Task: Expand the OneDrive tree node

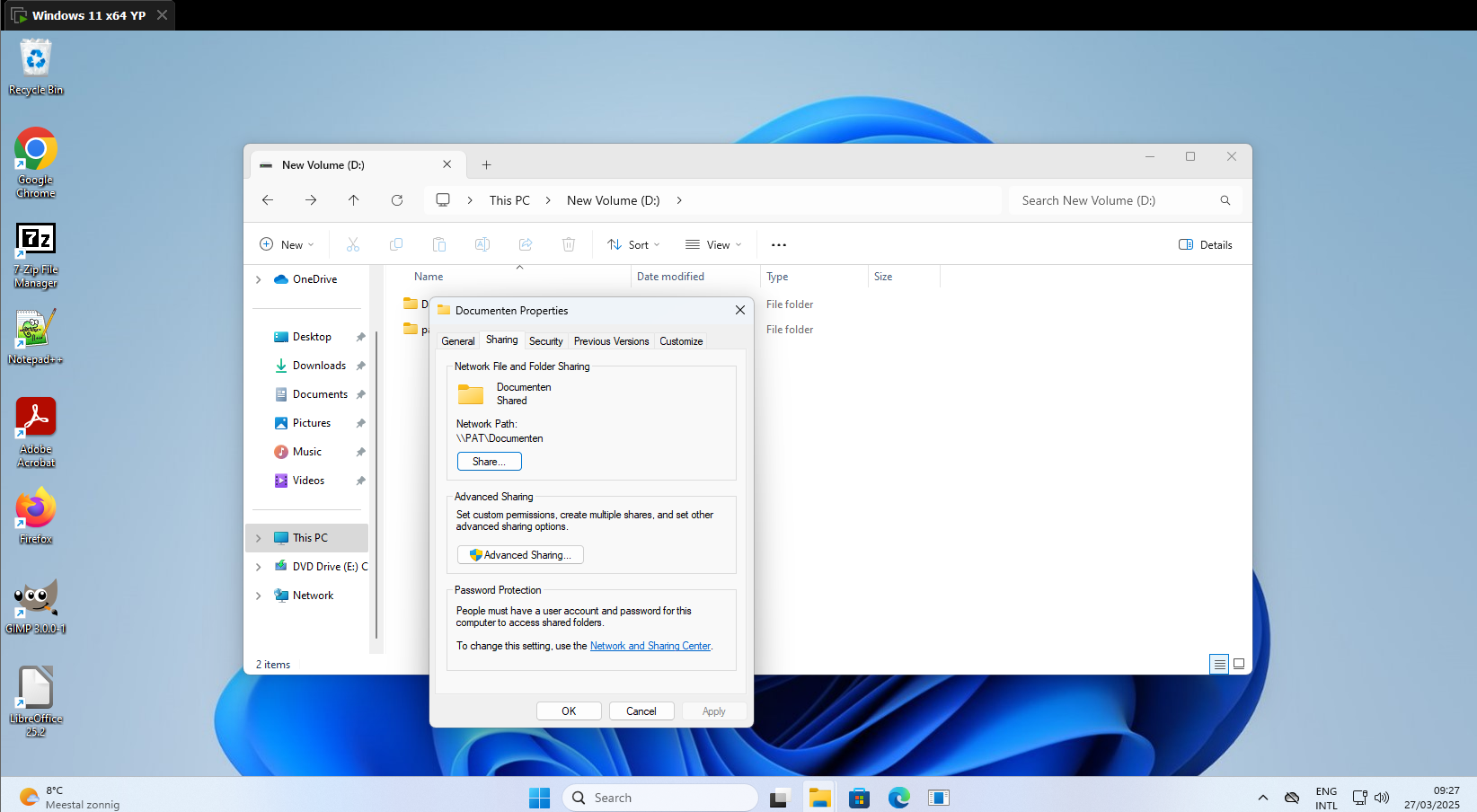Action: (x=259, y=279)
